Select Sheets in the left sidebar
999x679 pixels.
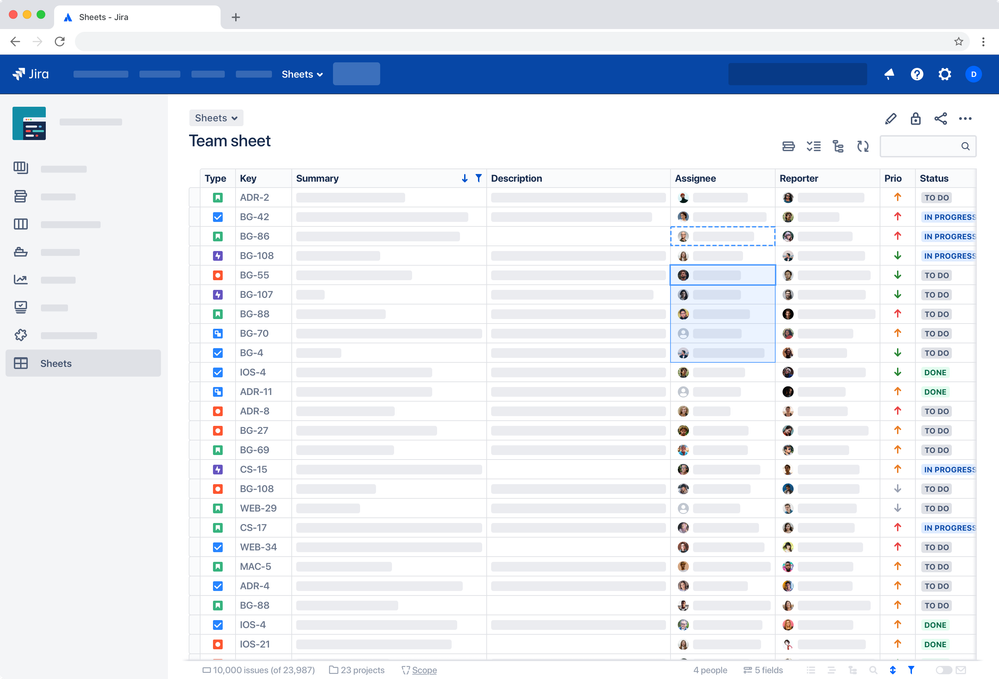(55, 363)
